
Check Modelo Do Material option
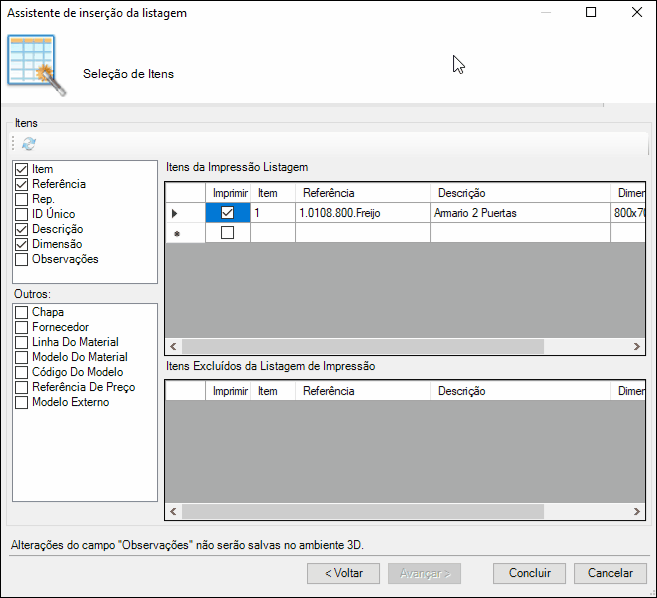[x=21, y=357]
